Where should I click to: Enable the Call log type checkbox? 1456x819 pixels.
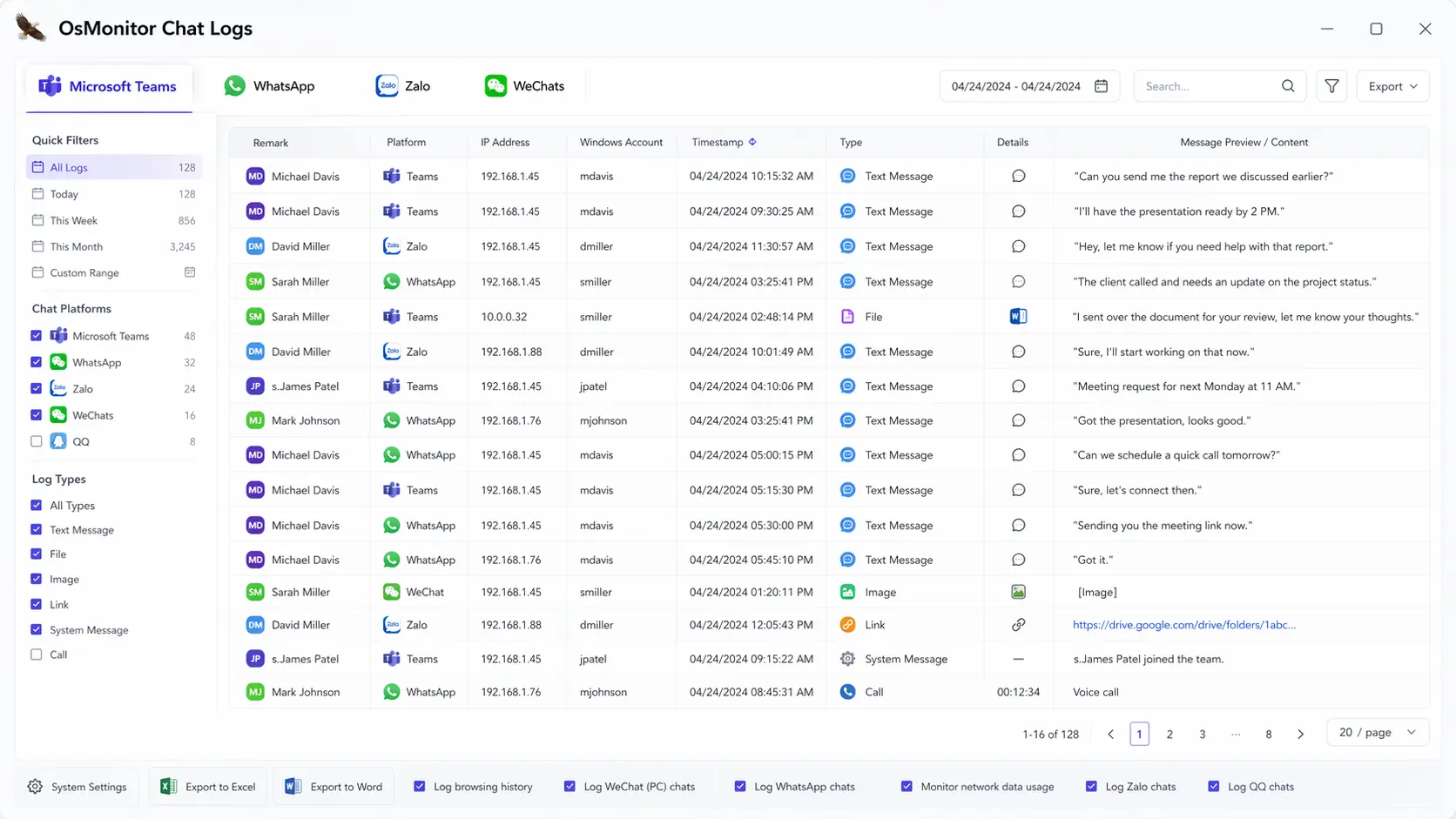coord(37,655)
